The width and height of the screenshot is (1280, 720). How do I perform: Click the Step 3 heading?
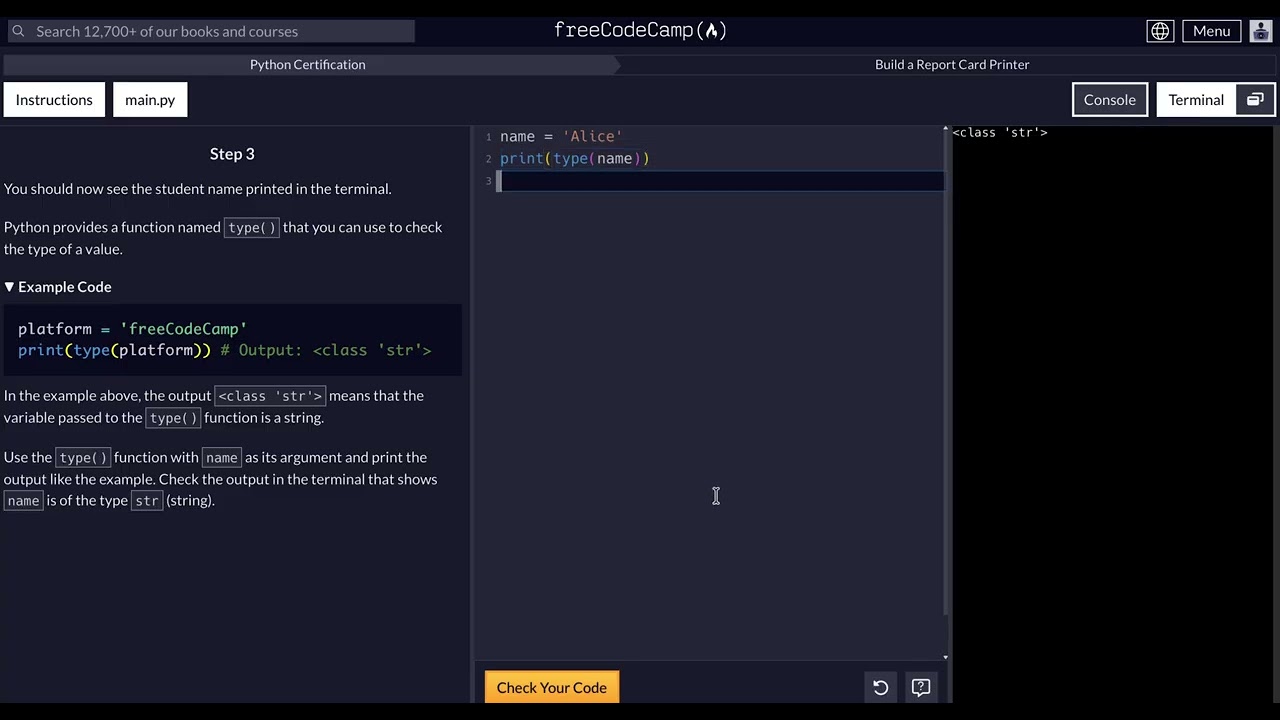(x=232, y=154)
